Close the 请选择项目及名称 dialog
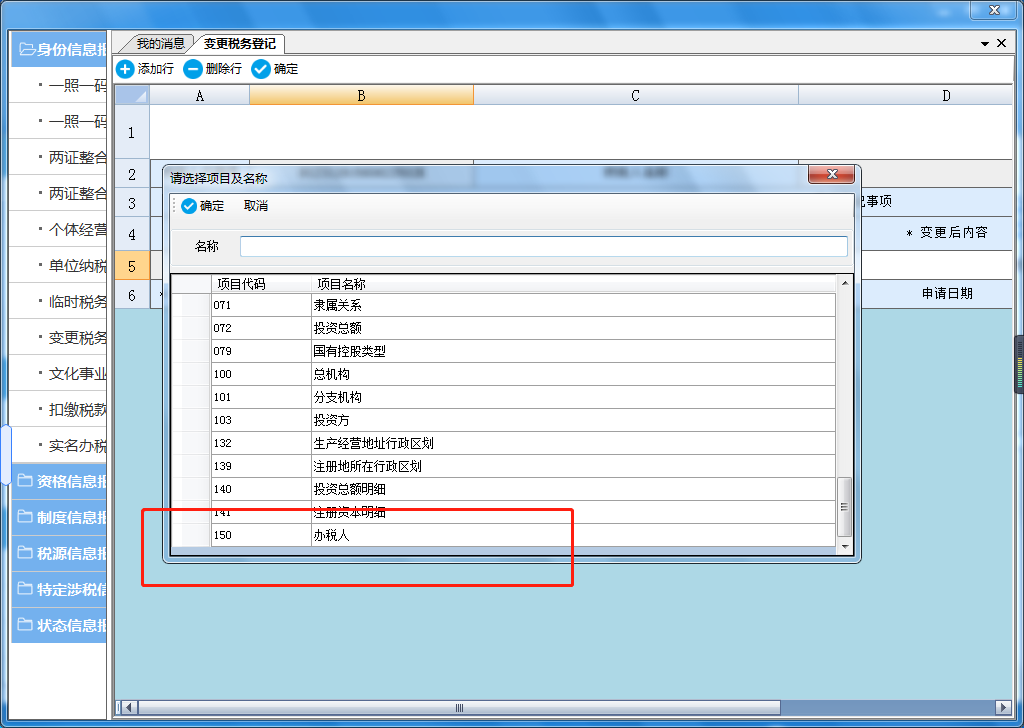 point(831,174)
